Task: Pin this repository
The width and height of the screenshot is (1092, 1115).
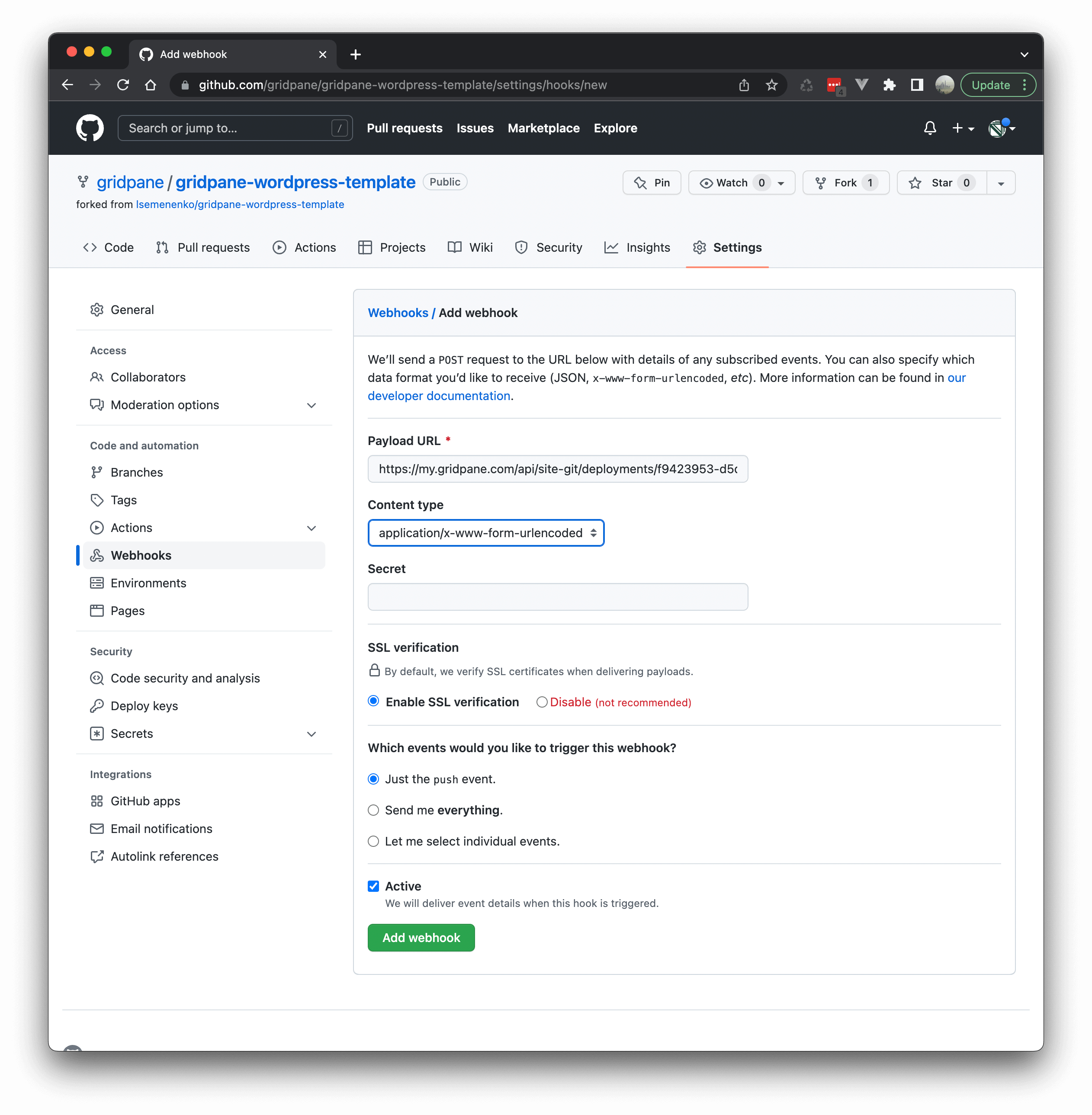Action: coord(652,183)
